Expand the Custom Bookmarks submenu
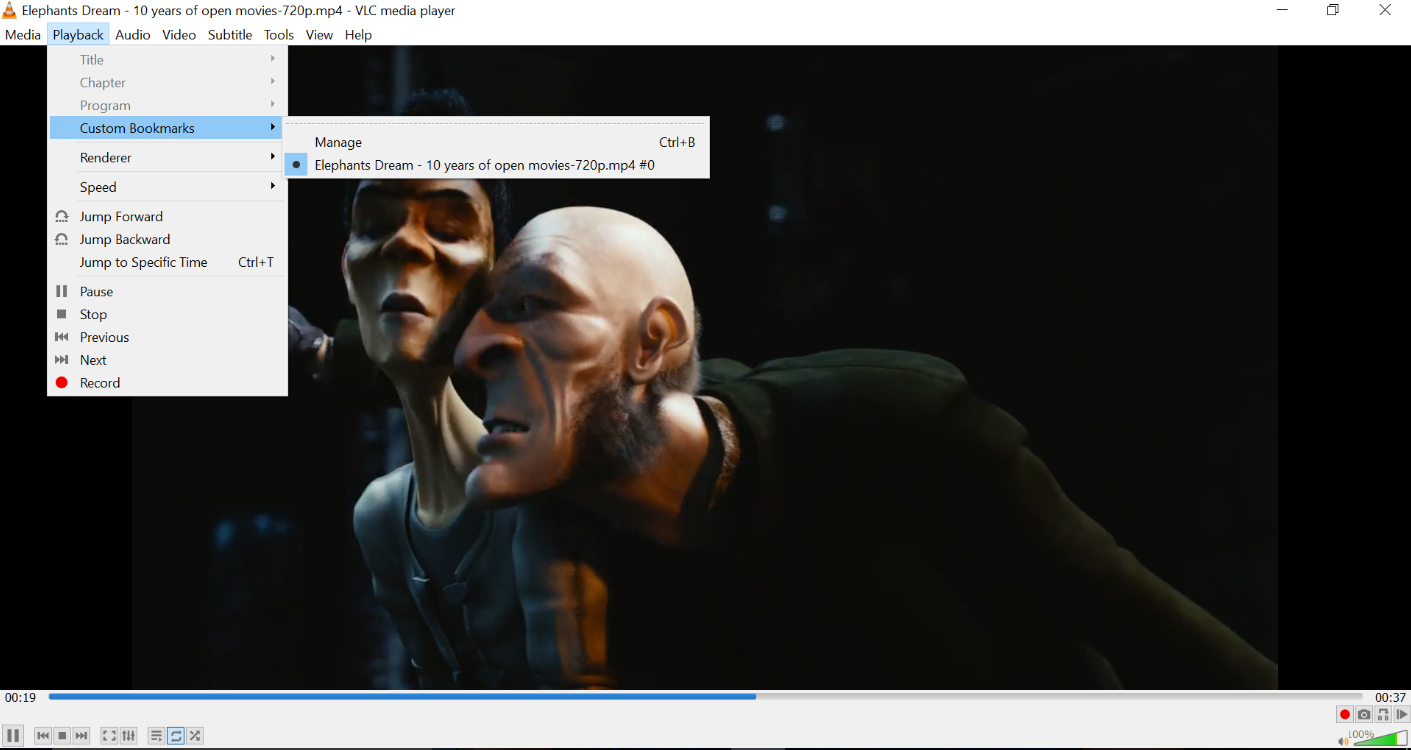Screen dimensions: 1411x750 168,128
